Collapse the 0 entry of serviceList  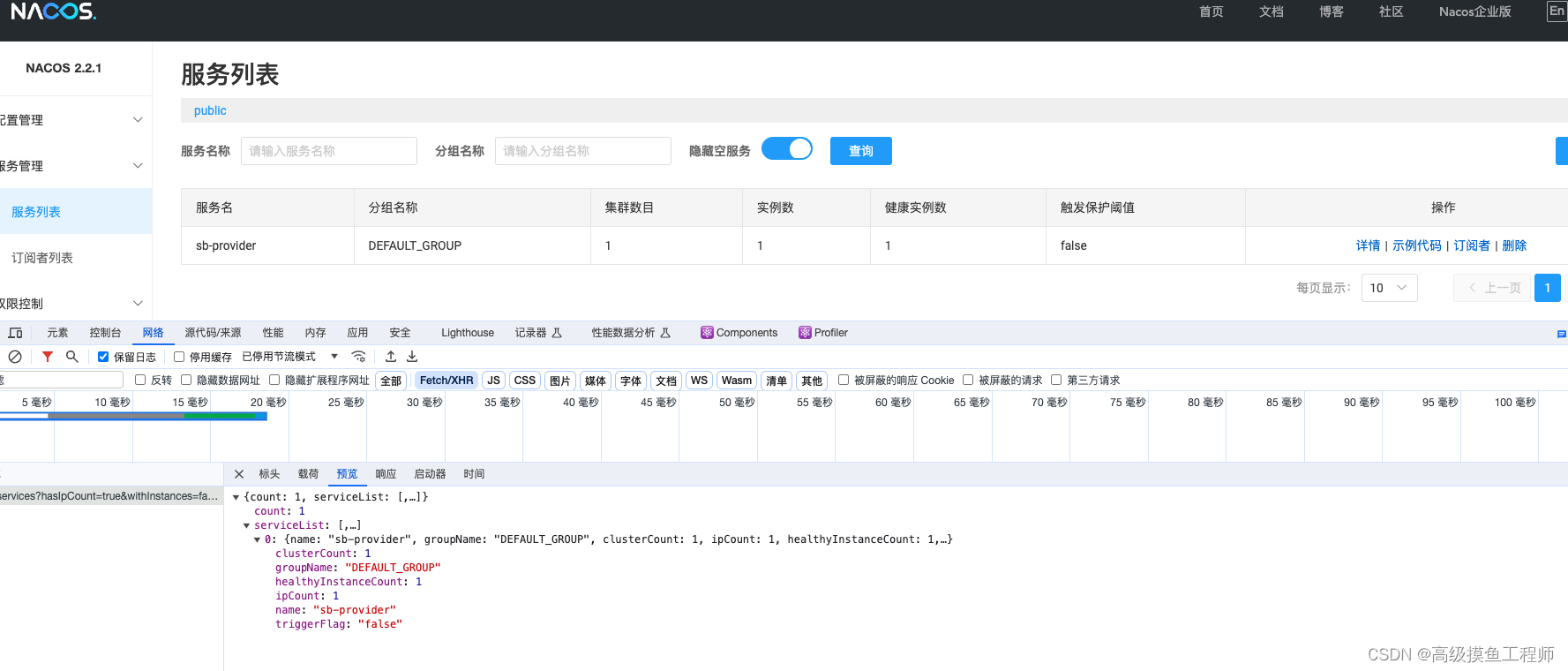click(258, 539)
